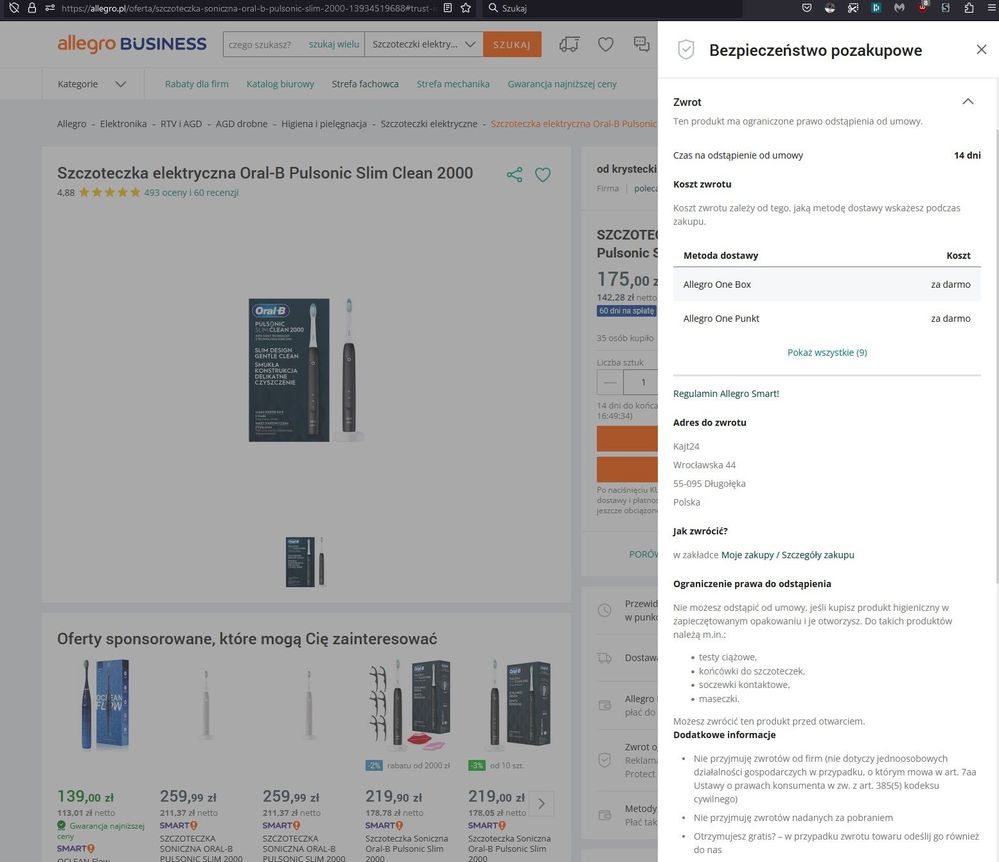Open Pocket save icon in browser toolbar

click(807, 8)
